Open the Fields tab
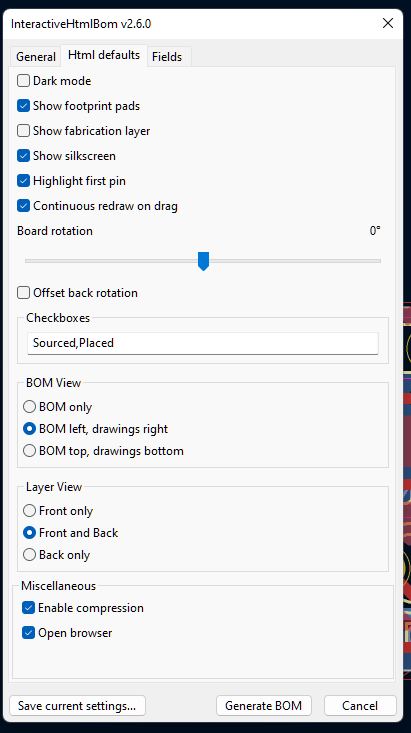Viewport: 411px width, 733px height. tap(167, 57)
